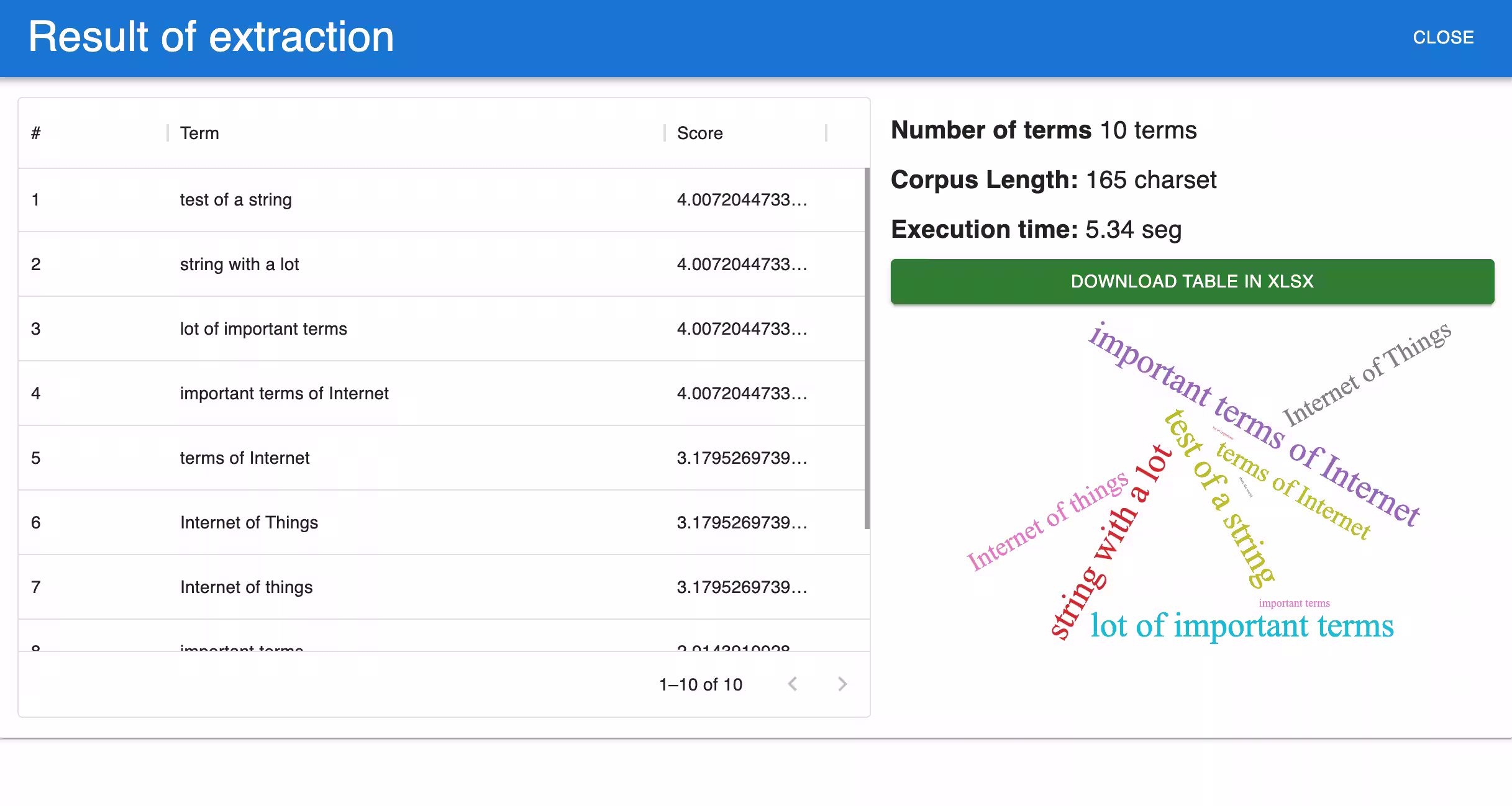Select the row 'string with a lot'
Screen dimensions: 1512x806
tap(442, 265)
